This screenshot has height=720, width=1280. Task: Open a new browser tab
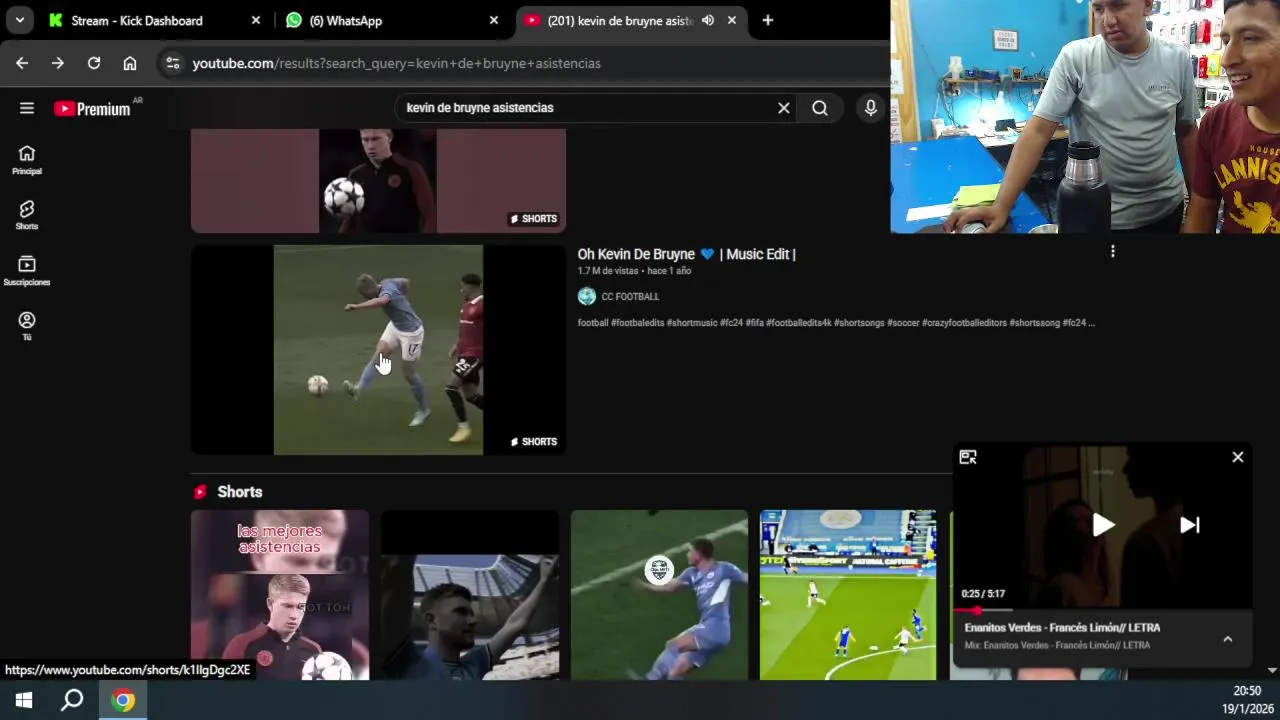pos(768,20)
